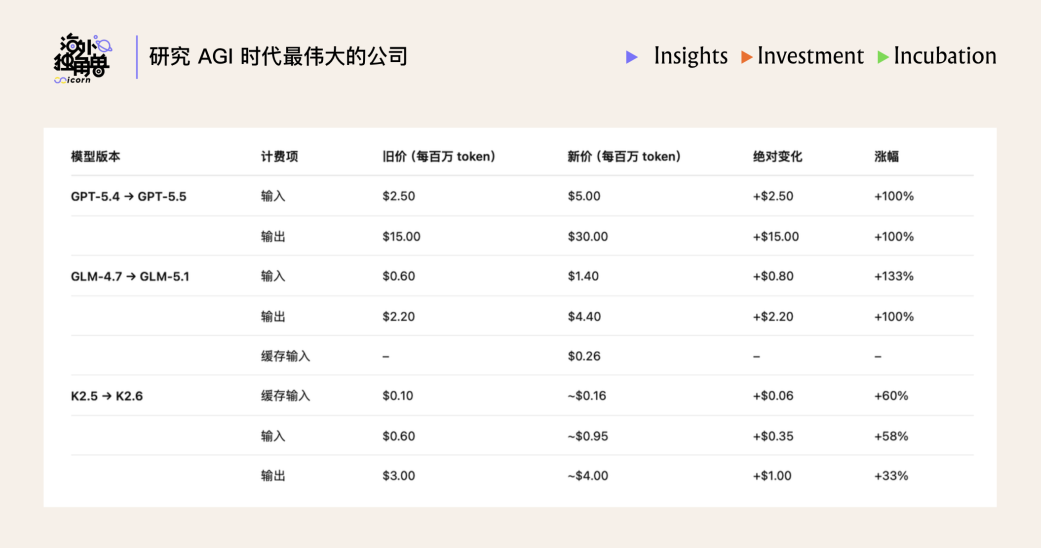Select the 绝对变化 column header
Screen dimensions: 1041x548
pos(778,157)
